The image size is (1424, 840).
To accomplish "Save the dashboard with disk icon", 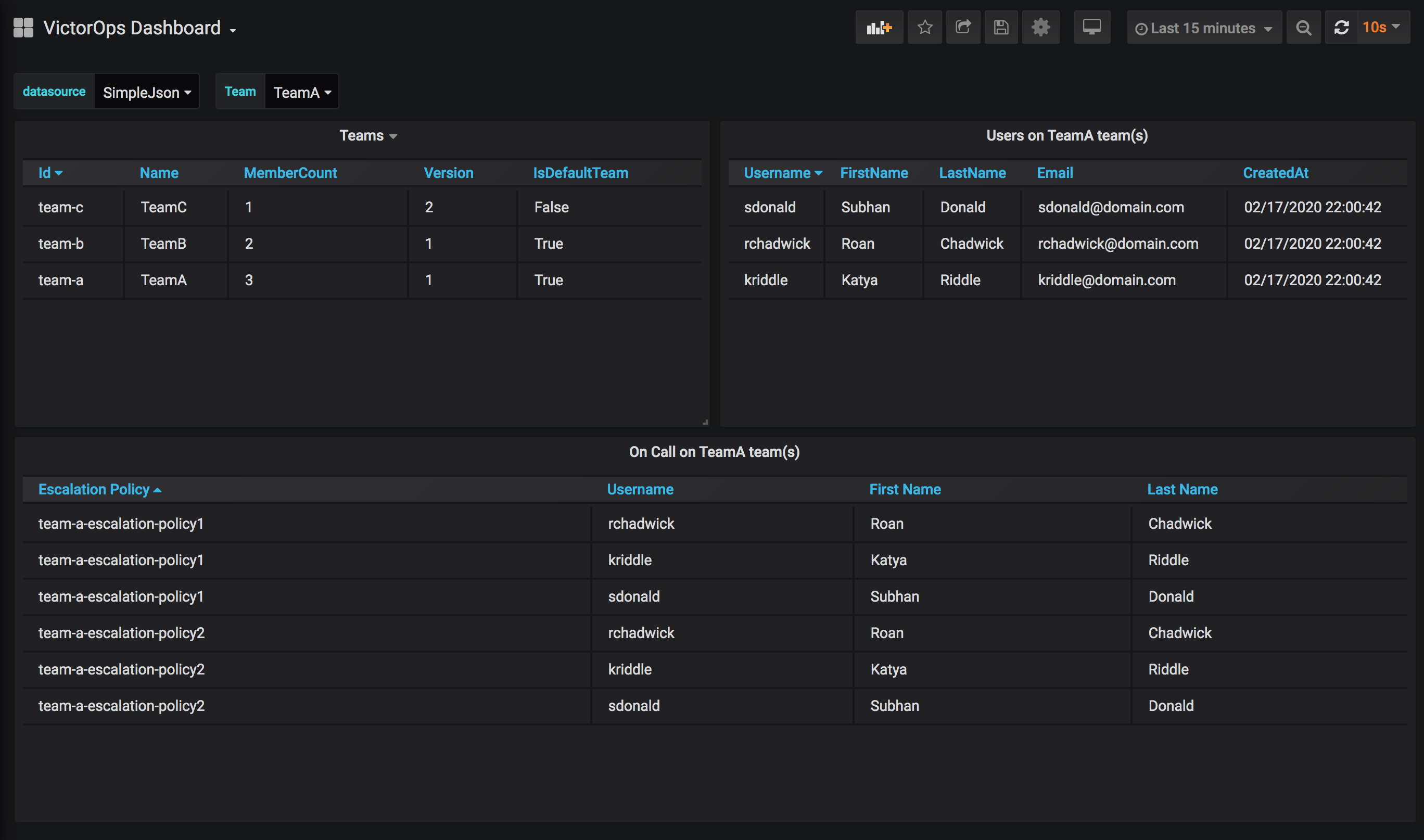I will point(1001,27).
